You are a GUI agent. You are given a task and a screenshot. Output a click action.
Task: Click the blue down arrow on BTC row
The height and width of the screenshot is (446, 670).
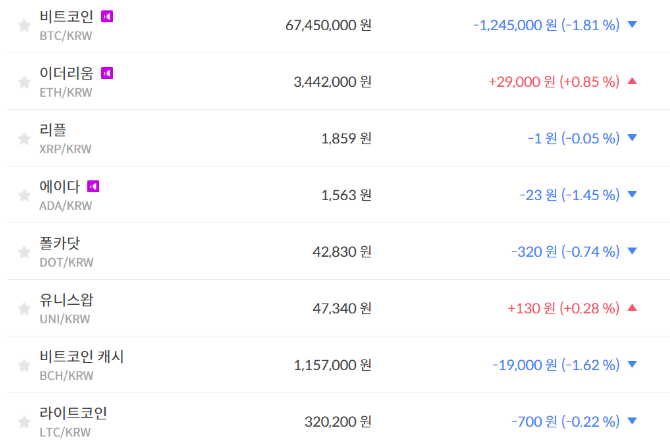(631, 24)
